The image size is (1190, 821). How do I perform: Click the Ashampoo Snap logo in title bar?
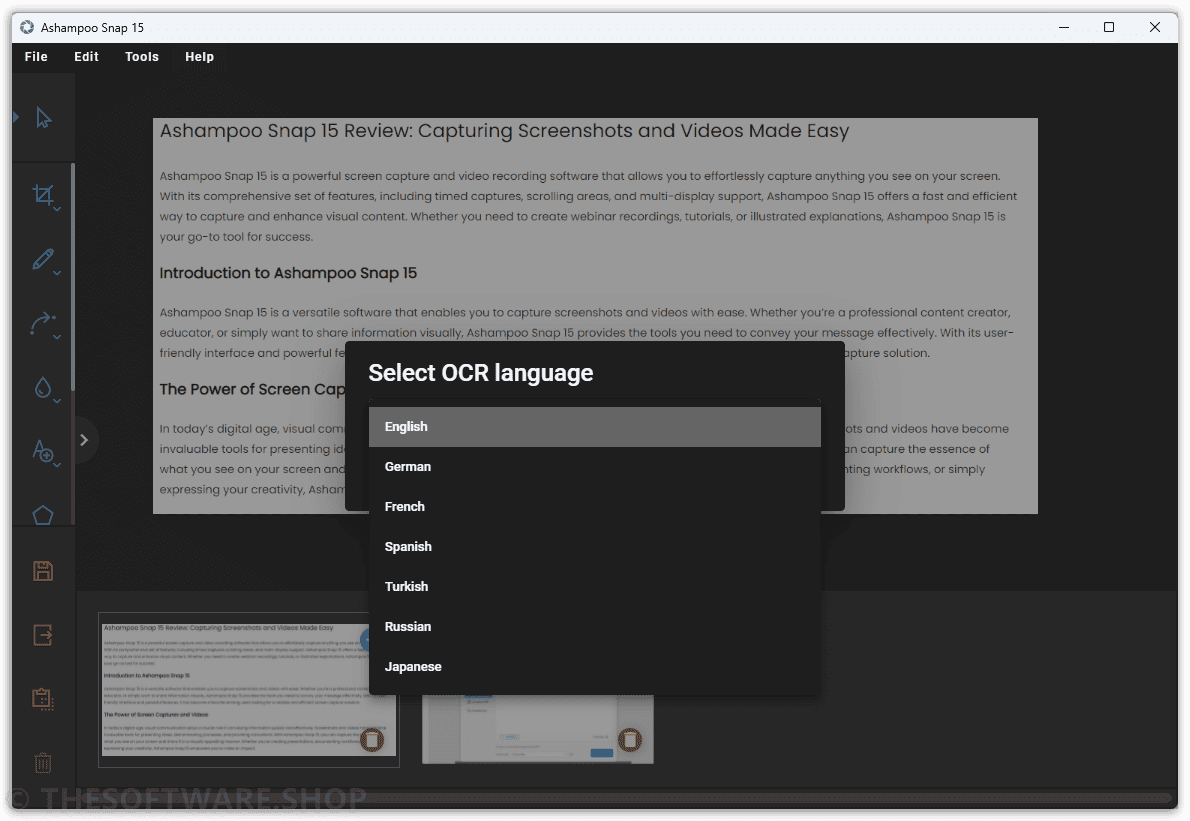pos(27,27)
